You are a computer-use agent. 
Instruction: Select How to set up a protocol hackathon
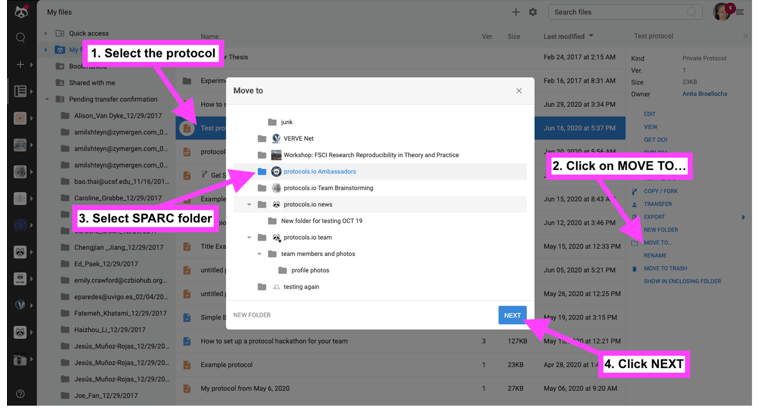tap(400, 341)
